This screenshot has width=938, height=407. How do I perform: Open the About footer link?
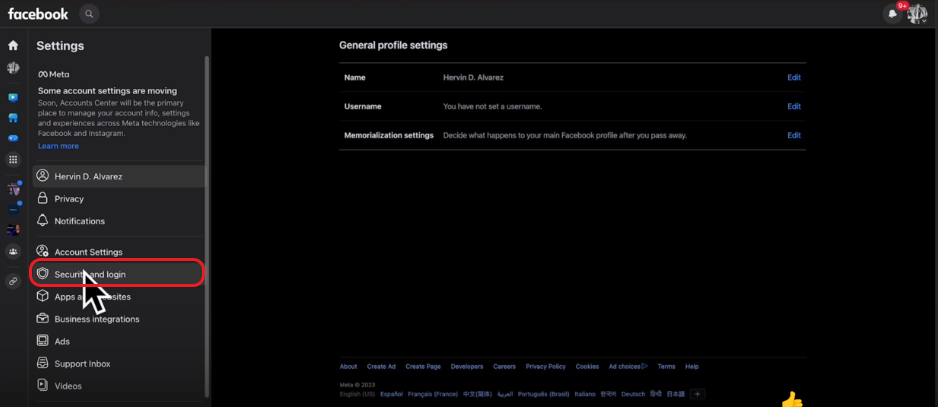click(348, 366)
